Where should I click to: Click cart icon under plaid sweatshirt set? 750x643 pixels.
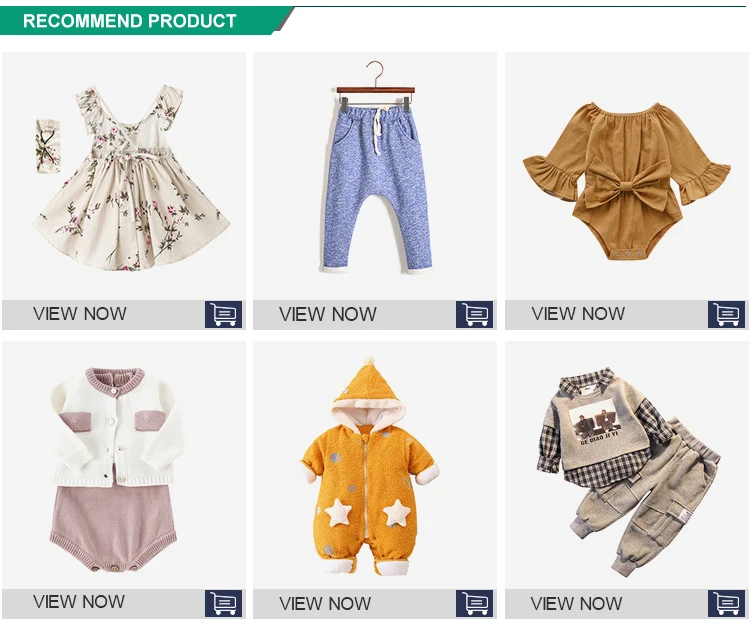click(726, 603)
